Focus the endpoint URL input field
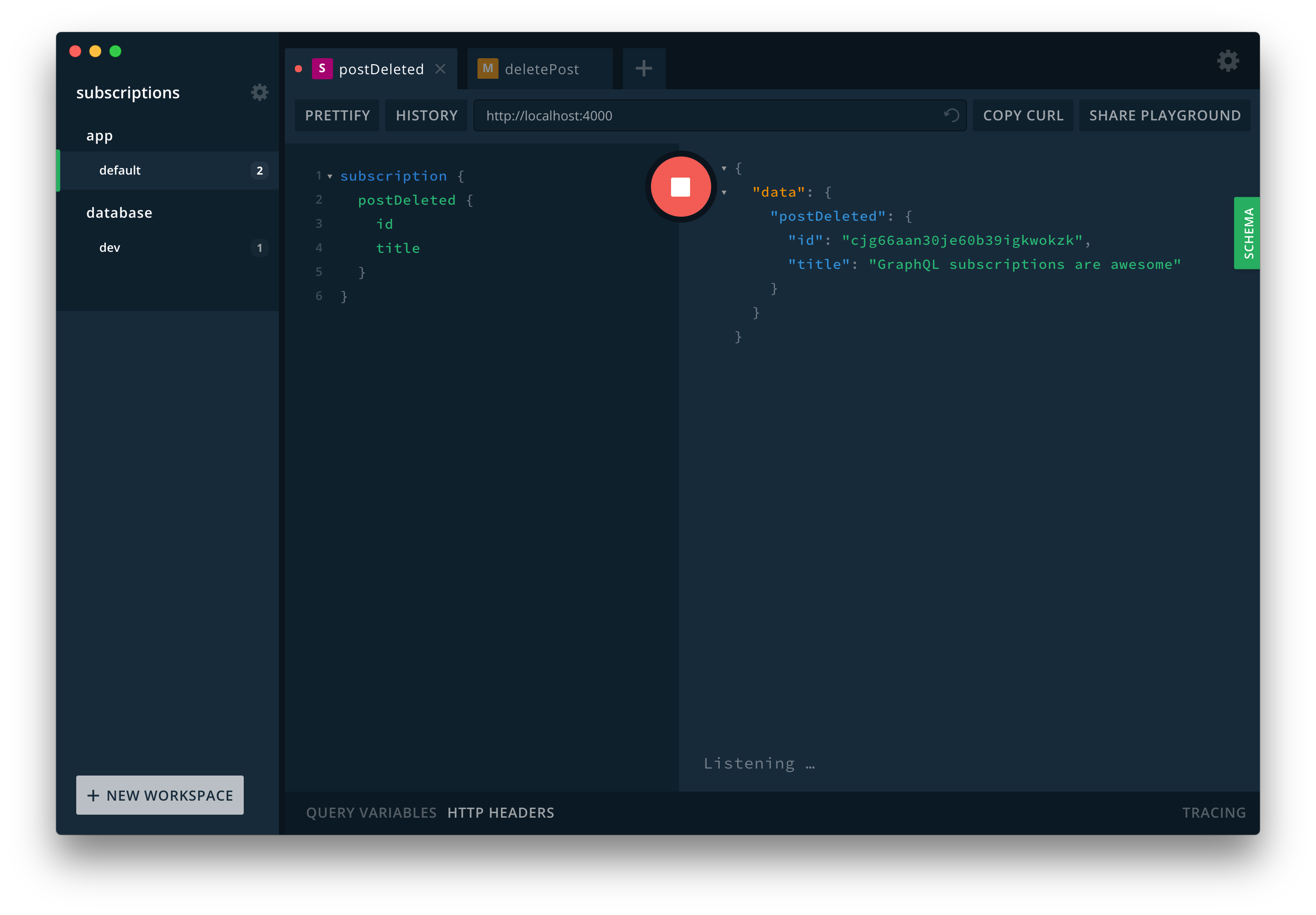 (705, 116)
